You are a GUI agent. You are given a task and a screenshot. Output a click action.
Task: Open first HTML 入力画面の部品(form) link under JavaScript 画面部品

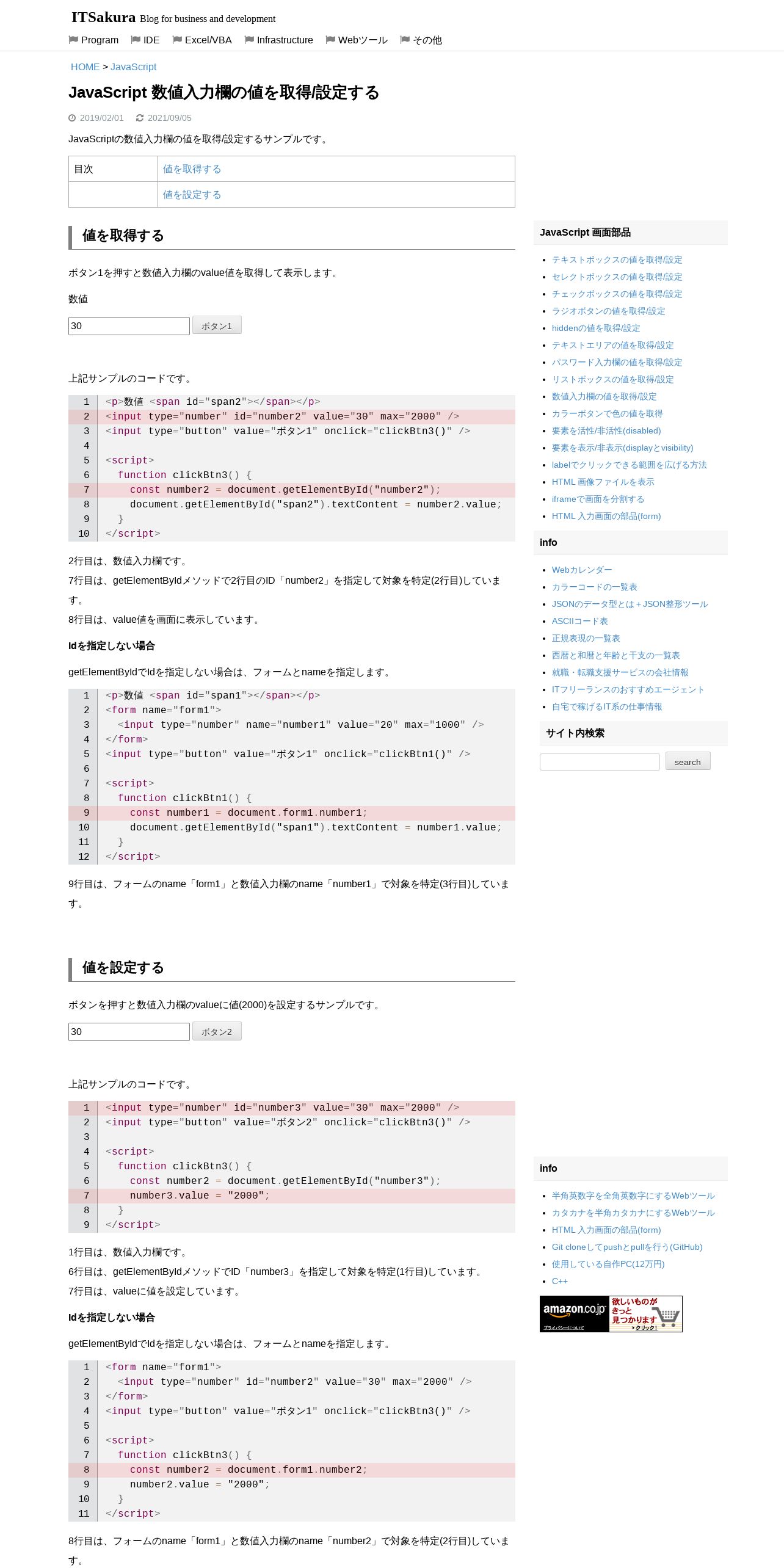(x=606, y=517)
